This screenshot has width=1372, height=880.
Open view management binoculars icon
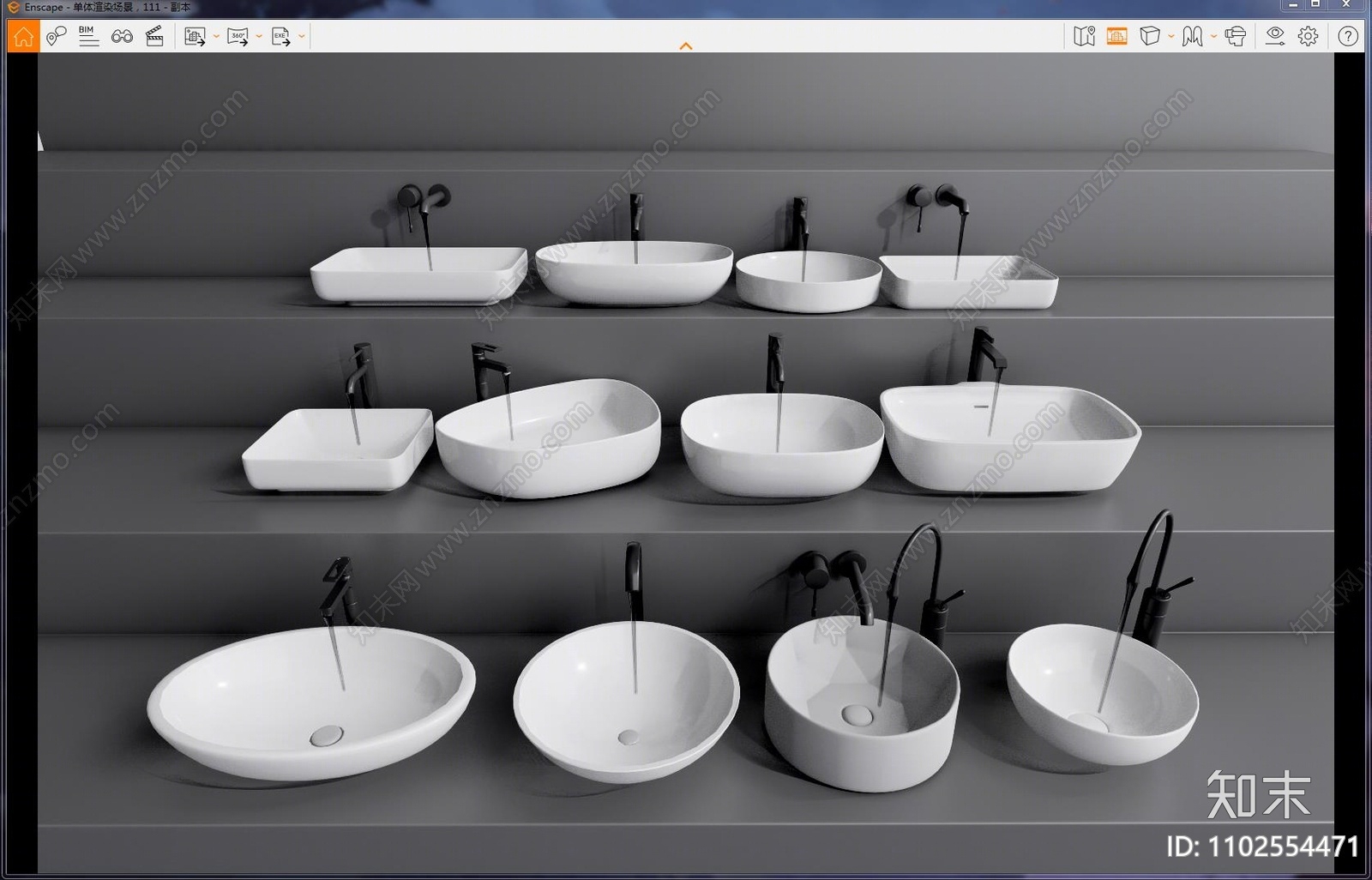122,36
